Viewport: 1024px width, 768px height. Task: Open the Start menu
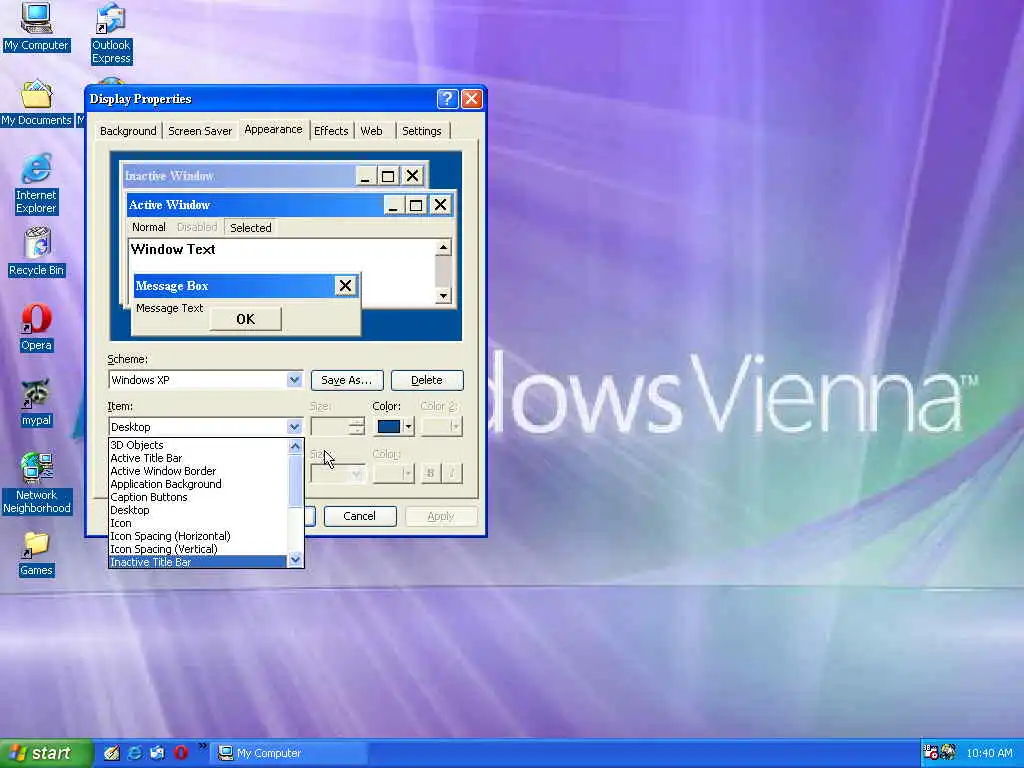[x=46, y=753]
